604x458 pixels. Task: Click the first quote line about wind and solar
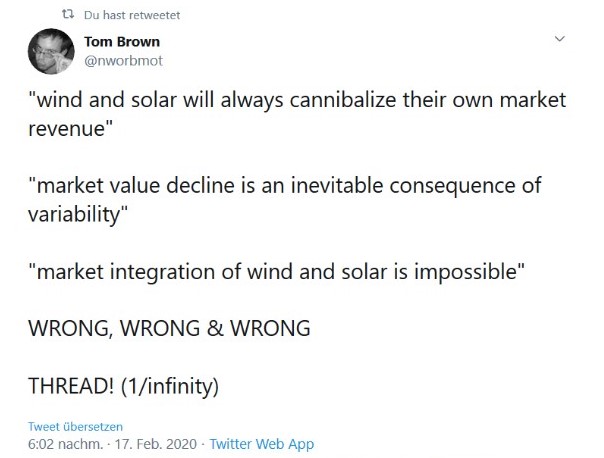tap(297, 114)
